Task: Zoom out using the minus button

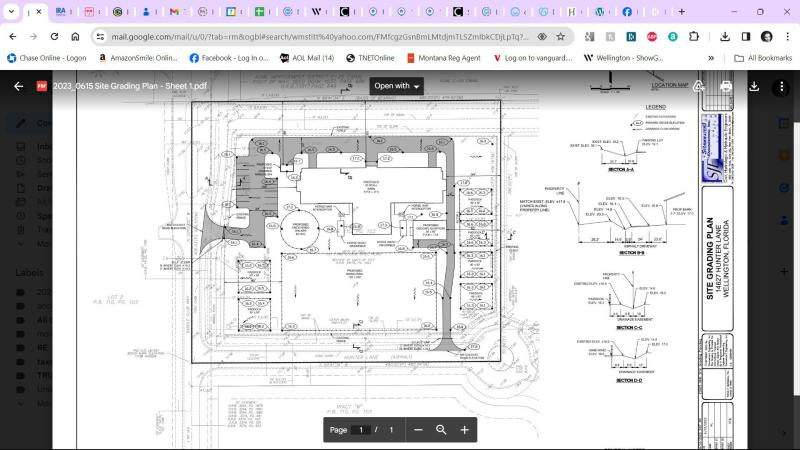Action: [x=418, y=429]
